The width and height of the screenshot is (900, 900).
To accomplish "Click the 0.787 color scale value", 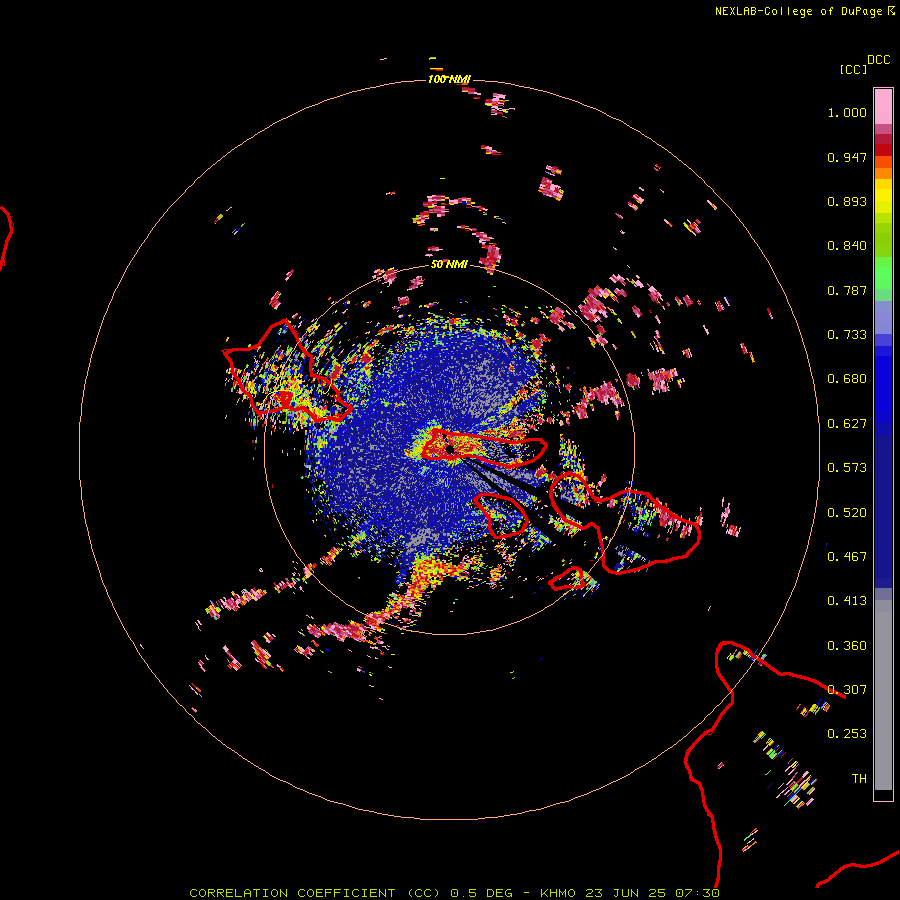I will [x=847, y=290].
